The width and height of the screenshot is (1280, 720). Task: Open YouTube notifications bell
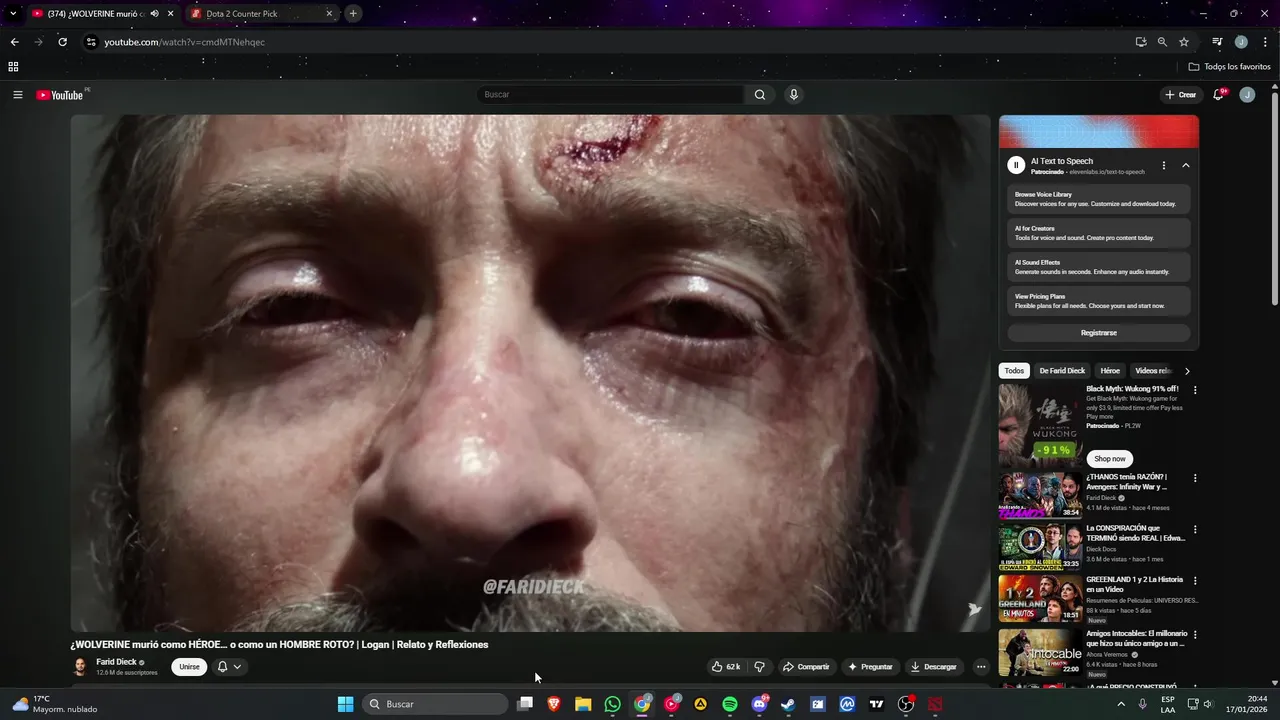point(1219,95)
